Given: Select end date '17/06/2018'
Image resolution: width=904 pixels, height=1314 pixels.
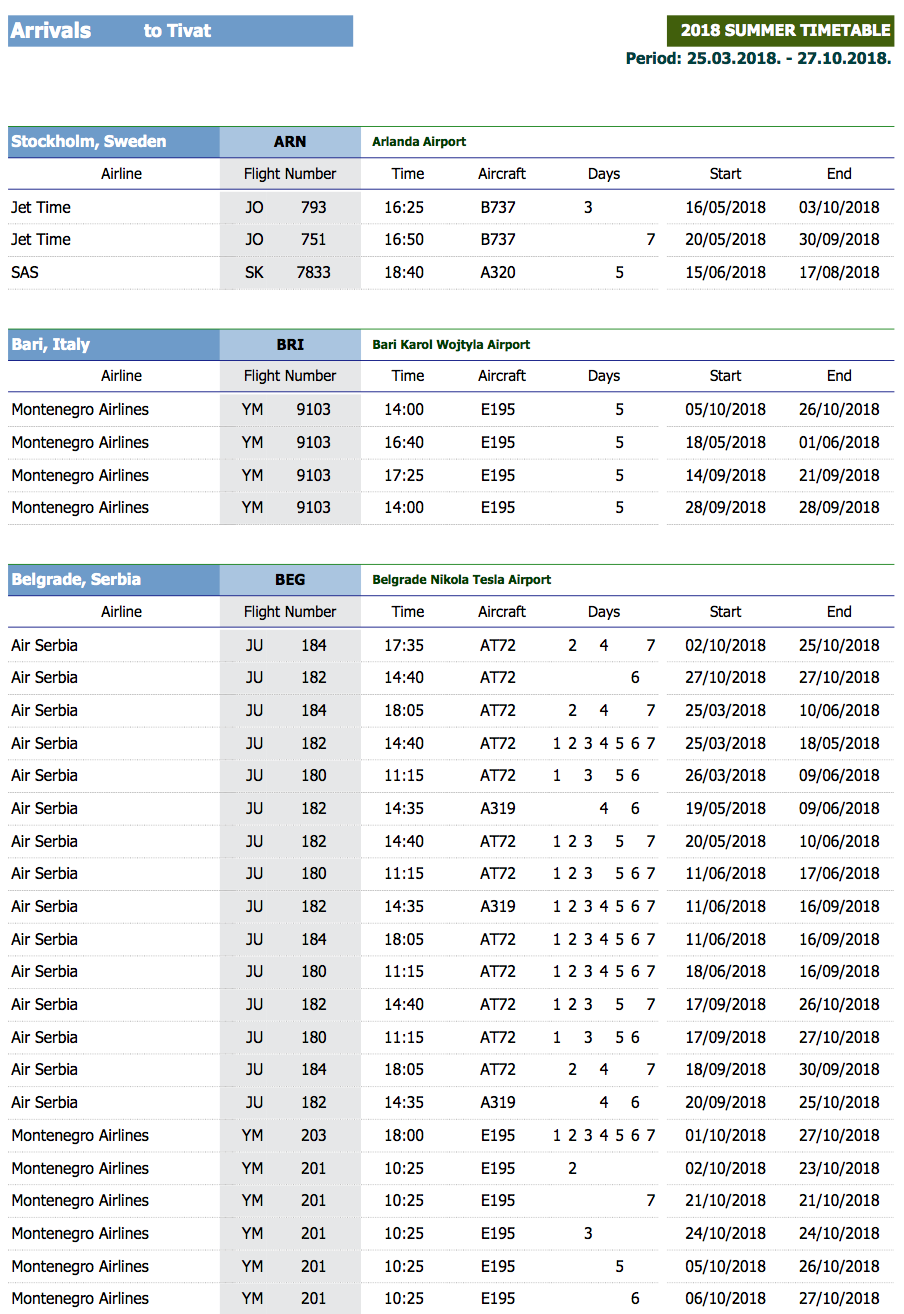Looking at the screenshot, I should [x=839, y=874].
